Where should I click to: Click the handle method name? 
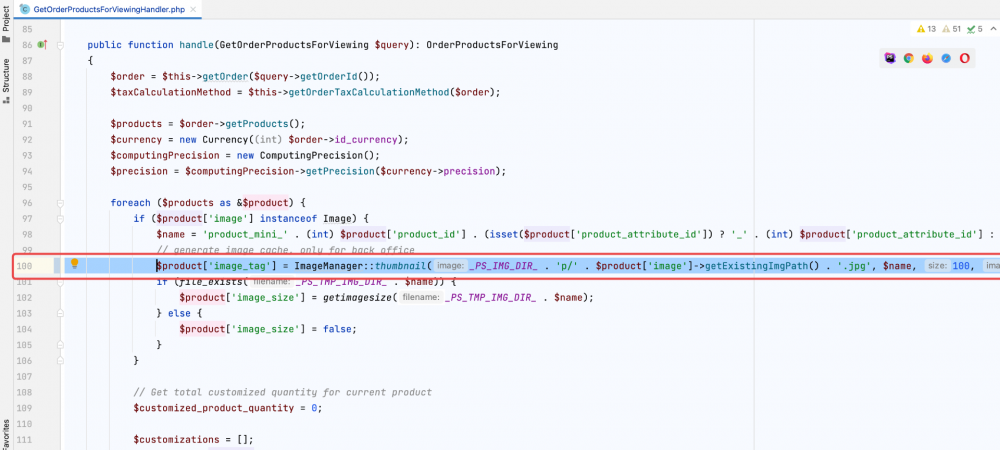pyautogui.click(x=196, y=45)
